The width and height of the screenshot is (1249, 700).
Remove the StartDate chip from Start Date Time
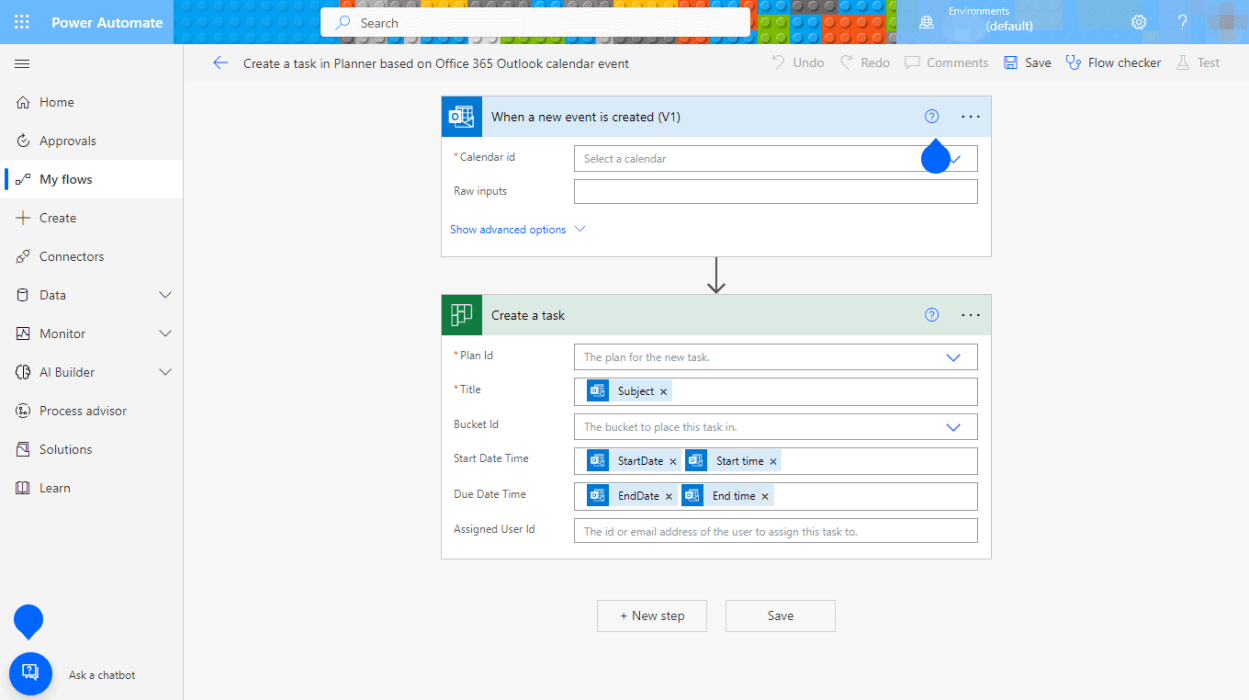(672, 460)
